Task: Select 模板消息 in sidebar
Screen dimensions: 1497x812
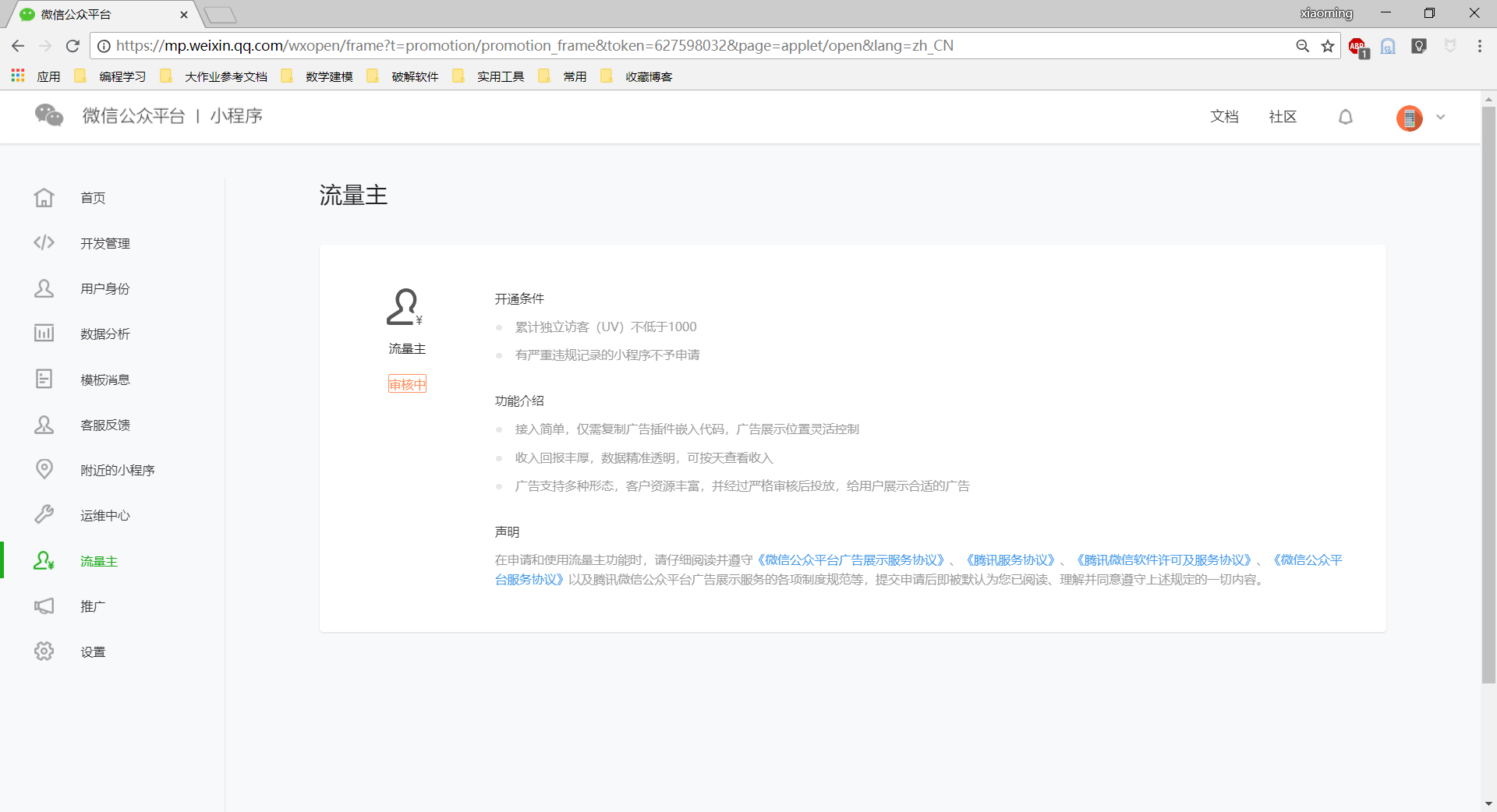Action: point(105,380)
